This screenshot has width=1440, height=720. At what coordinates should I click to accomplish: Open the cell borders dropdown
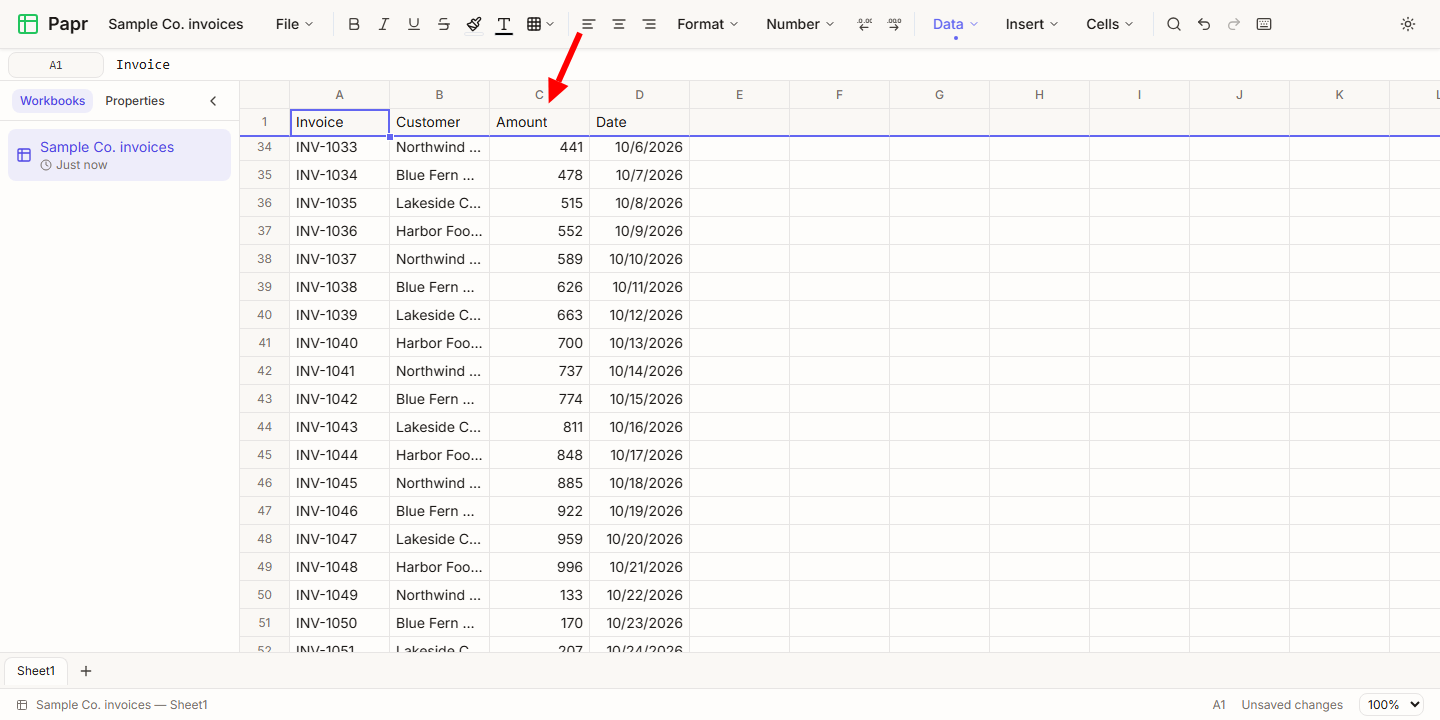click(x=541, y=24)
